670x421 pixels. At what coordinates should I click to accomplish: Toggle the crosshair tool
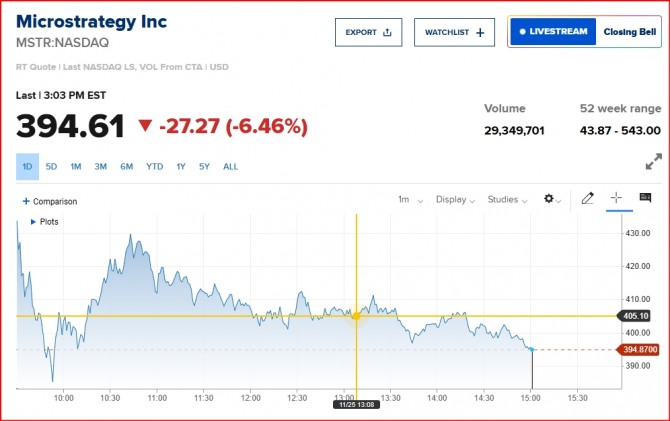616,198
